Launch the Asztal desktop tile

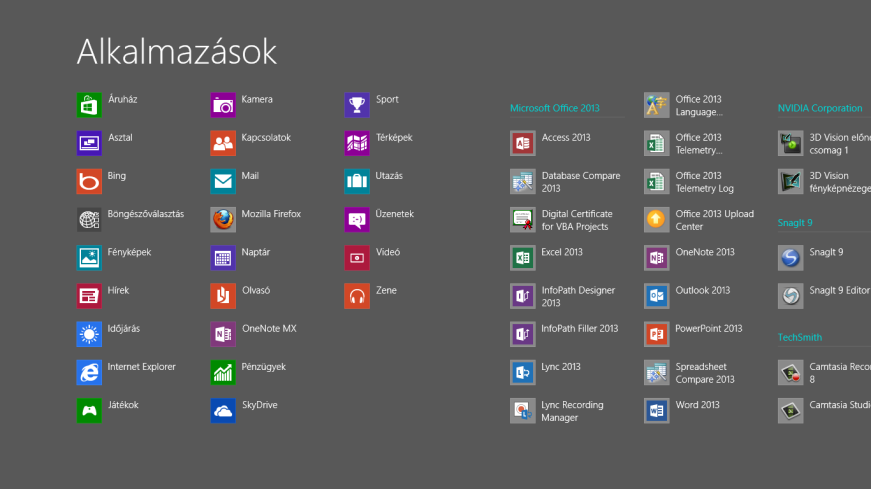pos(89,143)
